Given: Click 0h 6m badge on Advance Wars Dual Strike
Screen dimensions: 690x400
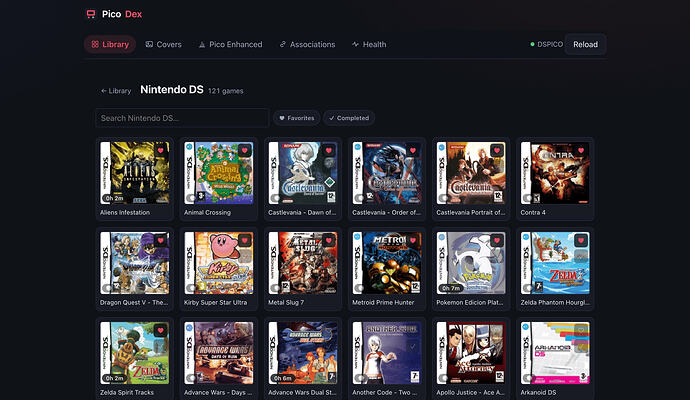Looking at the screenshot, I should [x=282, y=378].
